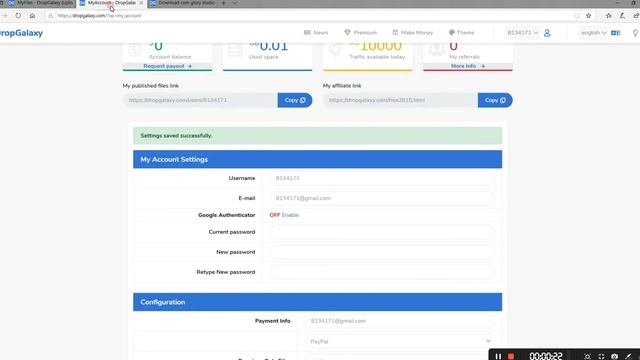640x360 pixels.
Task: Click the site lock icon in address bar
Action: (x=51, y=16)
